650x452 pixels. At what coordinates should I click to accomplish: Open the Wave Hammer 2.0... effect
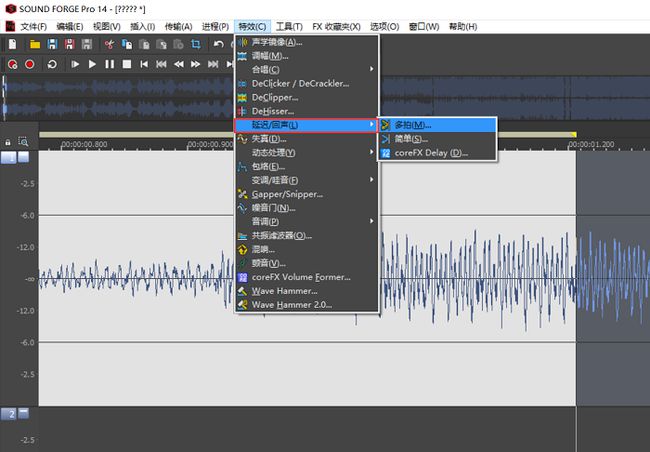[291, 304]
